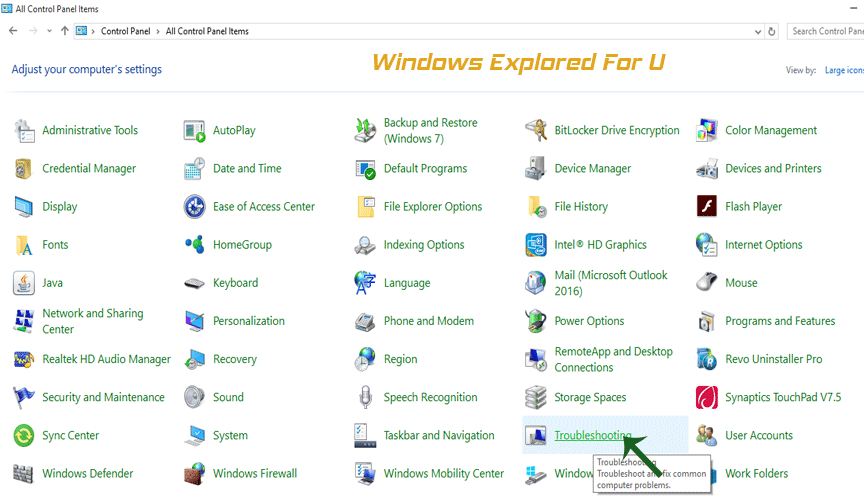Click the Java coffee cup icon
Viewport: 864px width, 504px height.
(24, 283)
